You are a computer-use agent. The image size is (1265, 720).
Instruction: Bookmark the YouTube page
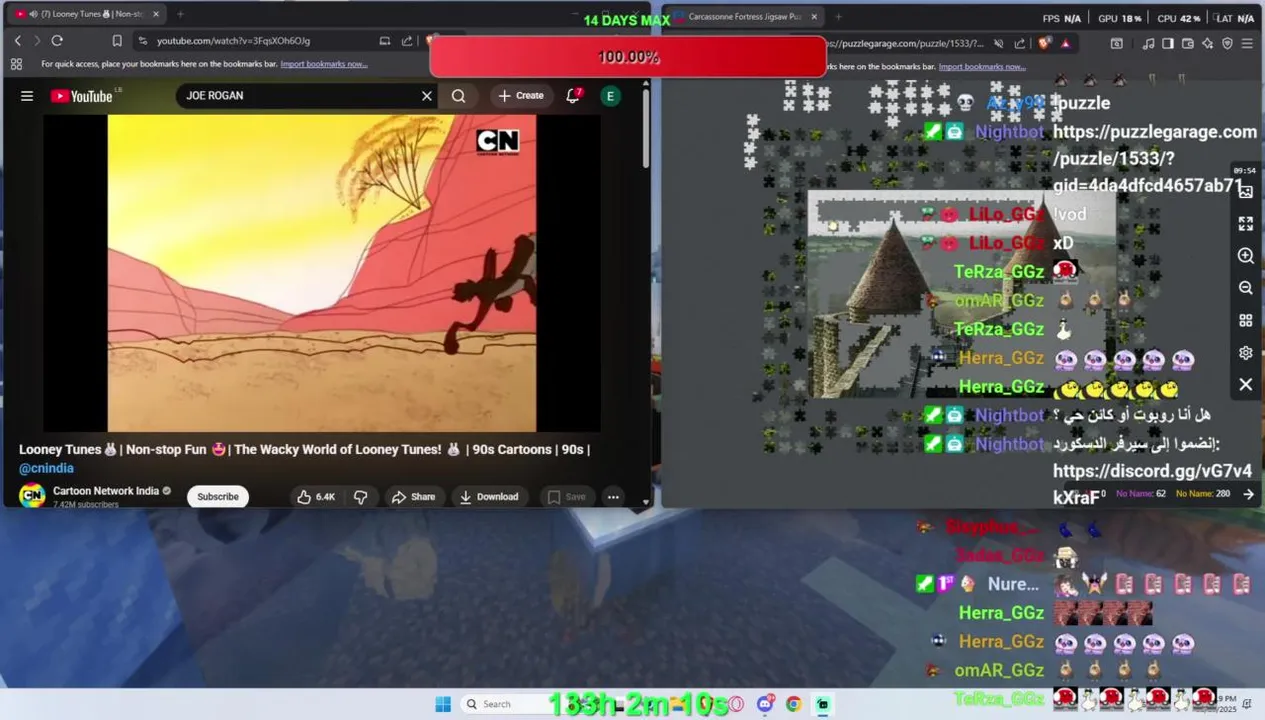click(117, 41)
